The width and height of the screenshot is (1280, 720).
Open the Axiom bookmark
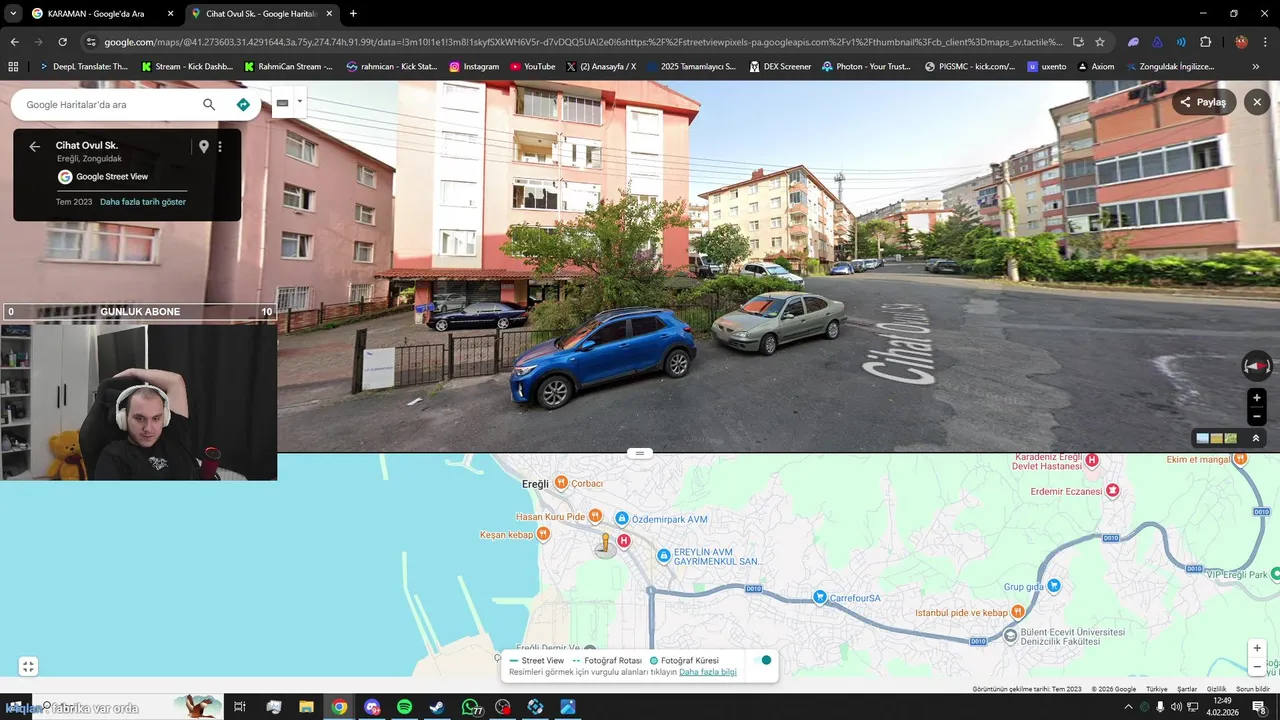click(1096, 67)
